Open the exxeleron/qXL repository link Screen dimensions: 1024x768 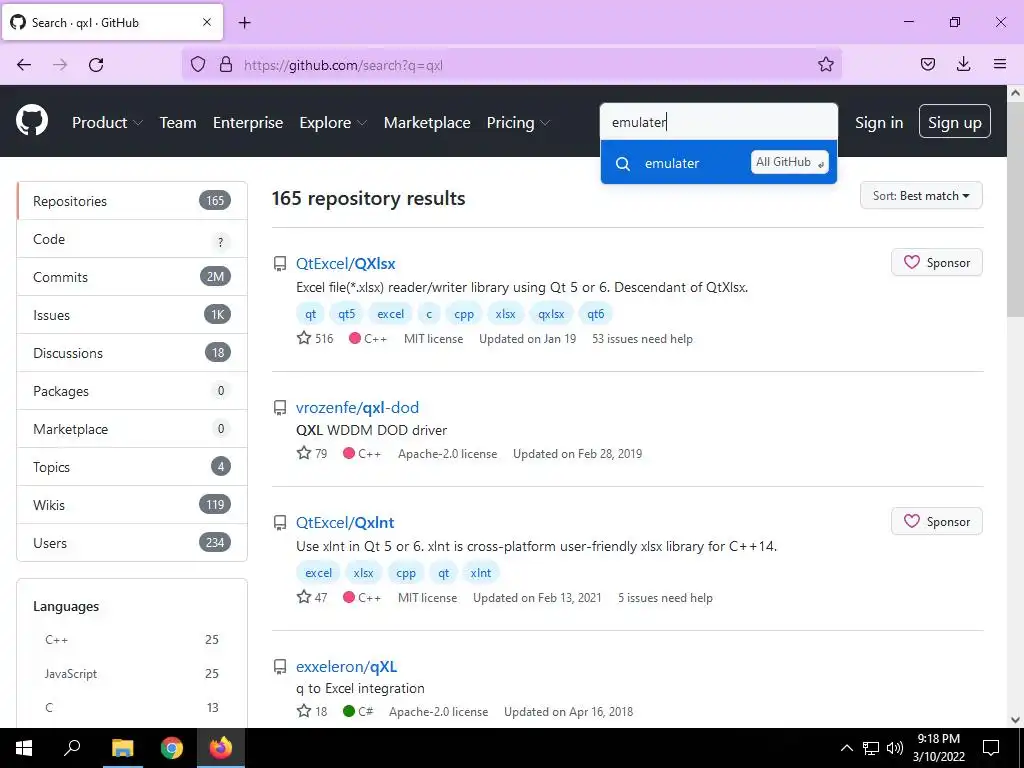pyautogui.click(x=346, y=666)
